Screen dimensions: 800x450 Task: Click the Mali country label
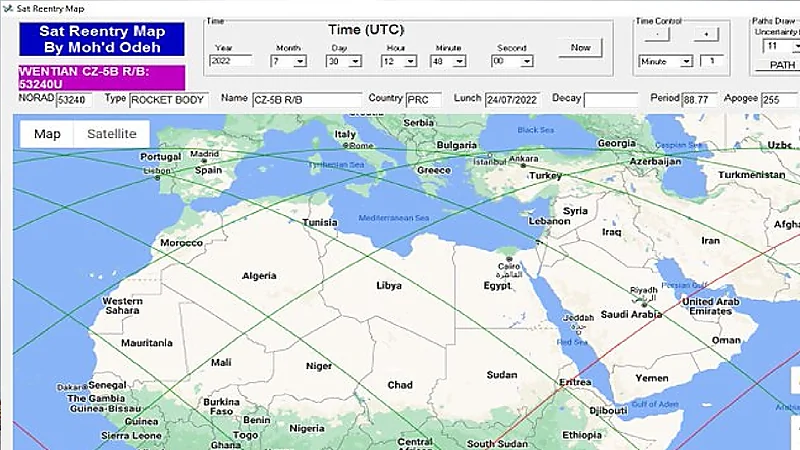click(221, 363)
